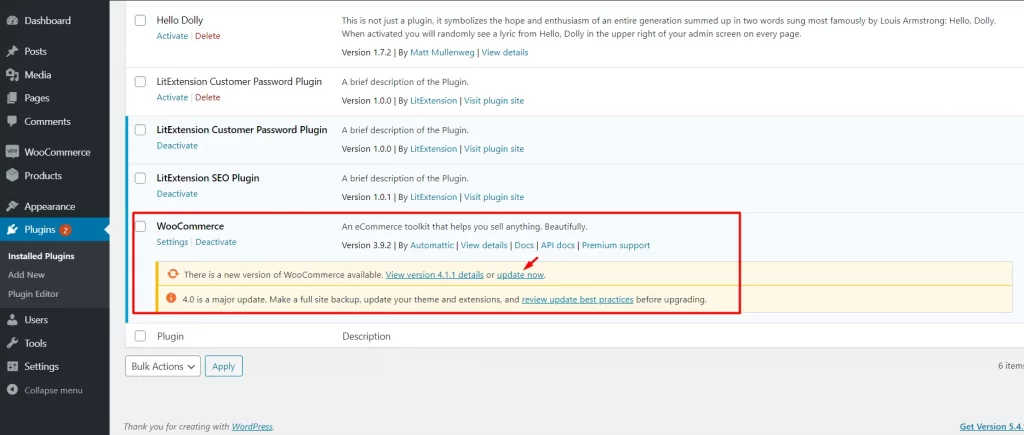View details of Hello Dolly

[x=505, y=52]
